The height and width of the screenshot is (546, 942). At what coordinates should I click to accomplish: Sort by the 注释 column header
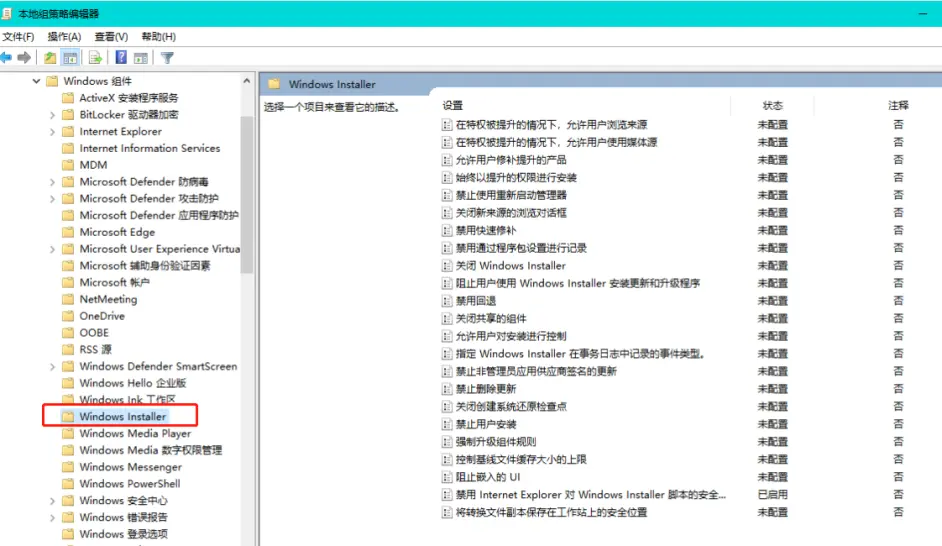(898, 106)
